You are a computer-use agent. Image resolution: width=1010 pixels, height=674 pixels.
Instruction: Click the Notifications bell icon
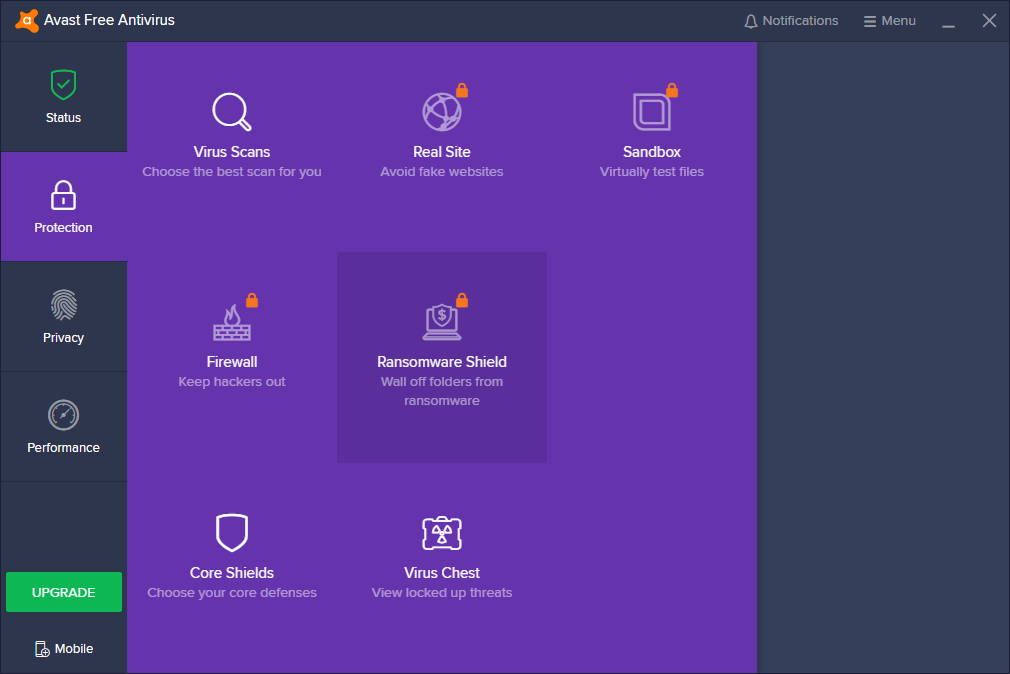point(750,21)
